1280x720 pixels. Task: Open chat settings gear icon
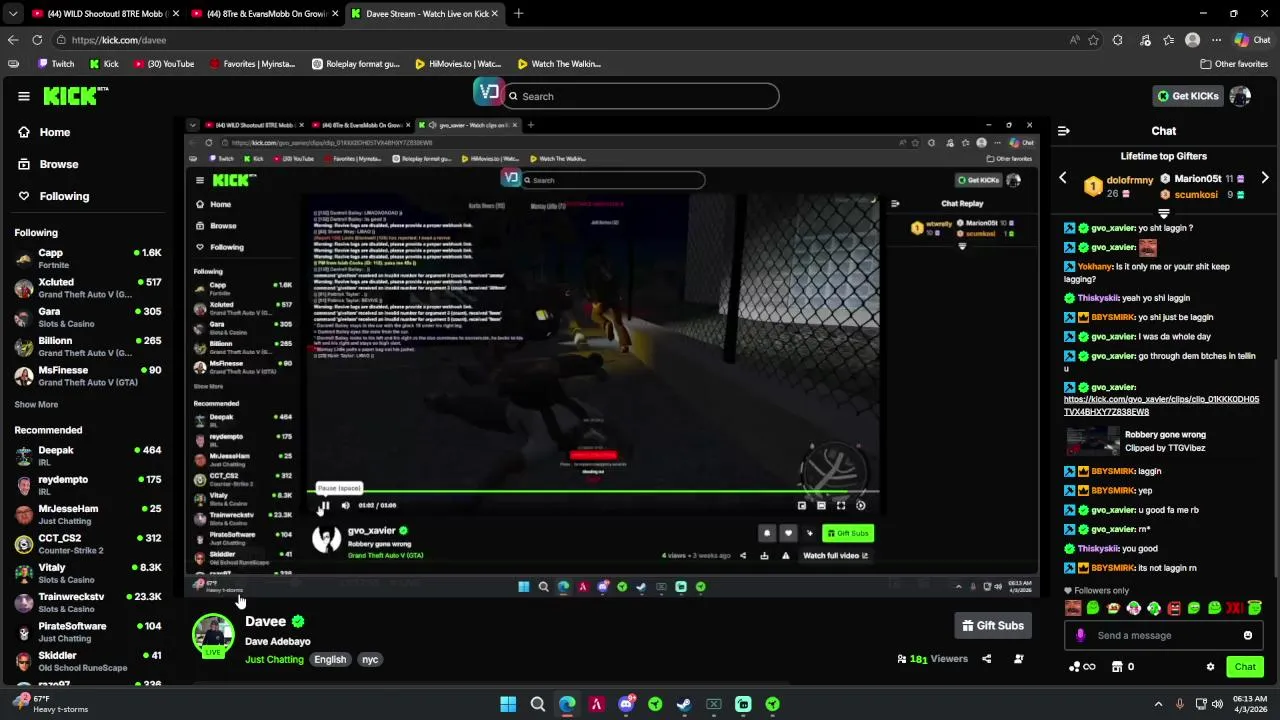[x=1210, y=667]
